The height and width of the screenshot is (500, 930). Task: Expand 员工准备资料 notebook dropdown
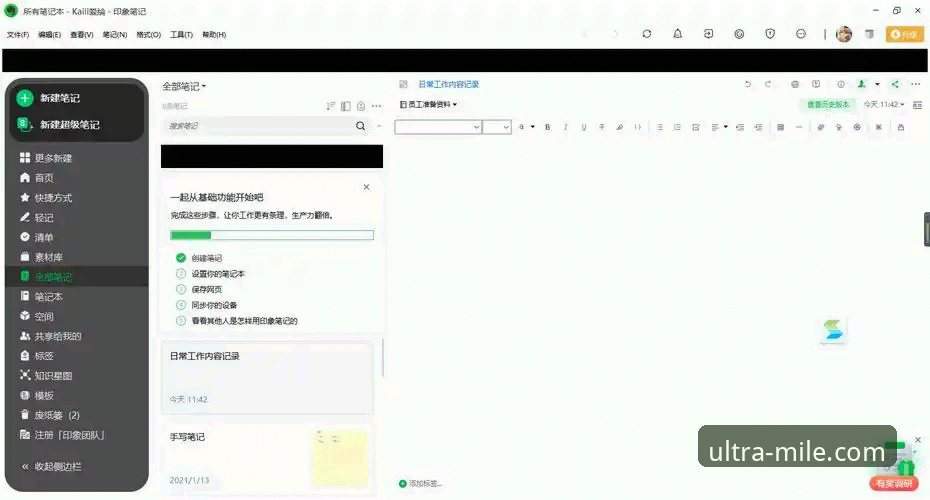click(x=429, y=104)
